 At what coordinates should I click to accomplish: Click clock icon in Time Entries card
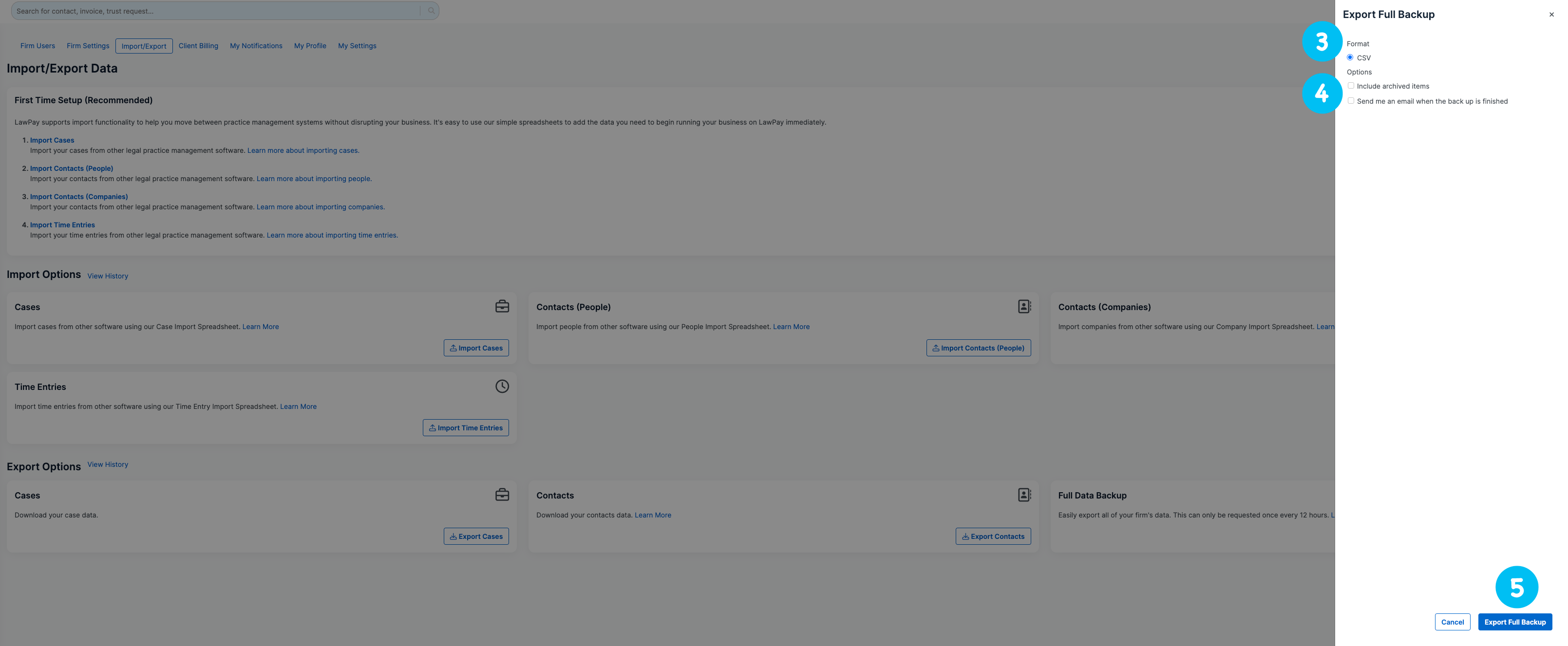(x=502, y=386)
